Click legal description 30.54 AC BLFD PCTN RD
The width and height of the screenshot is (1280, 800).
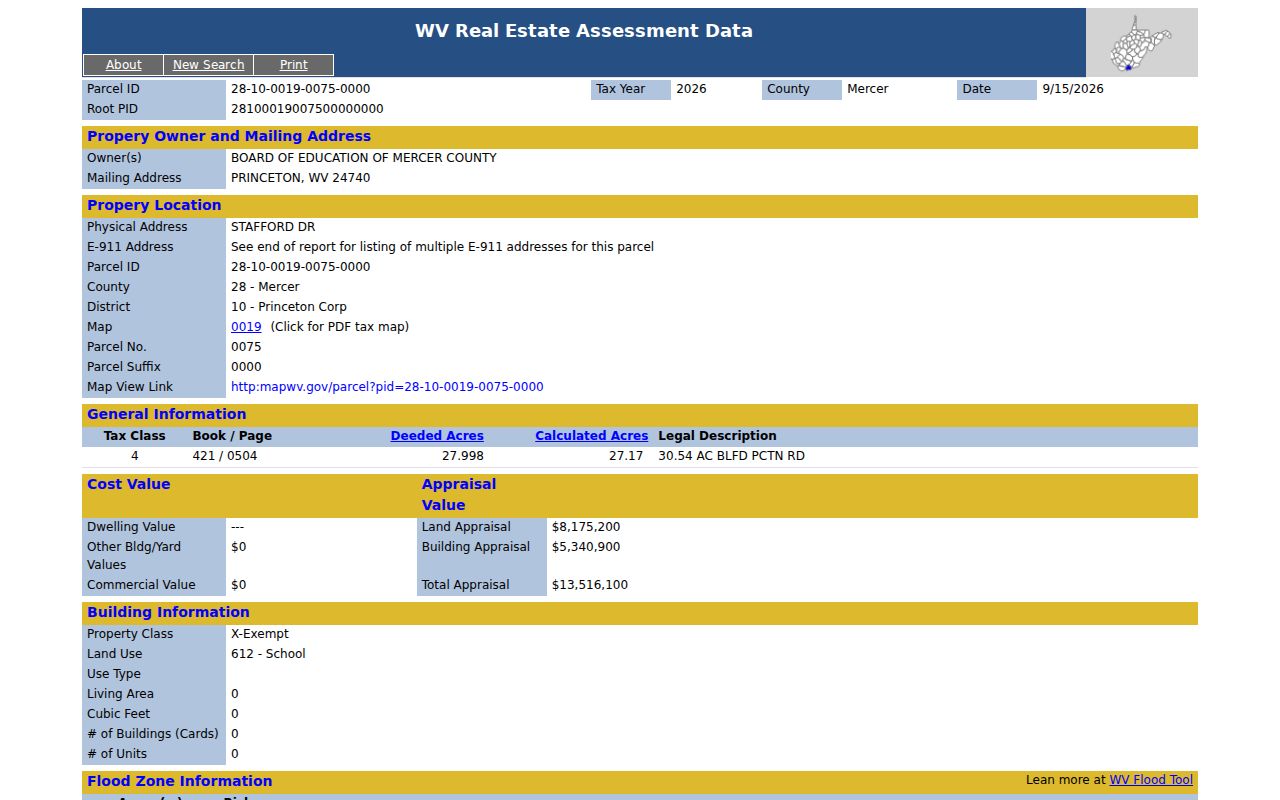(731, 456)
